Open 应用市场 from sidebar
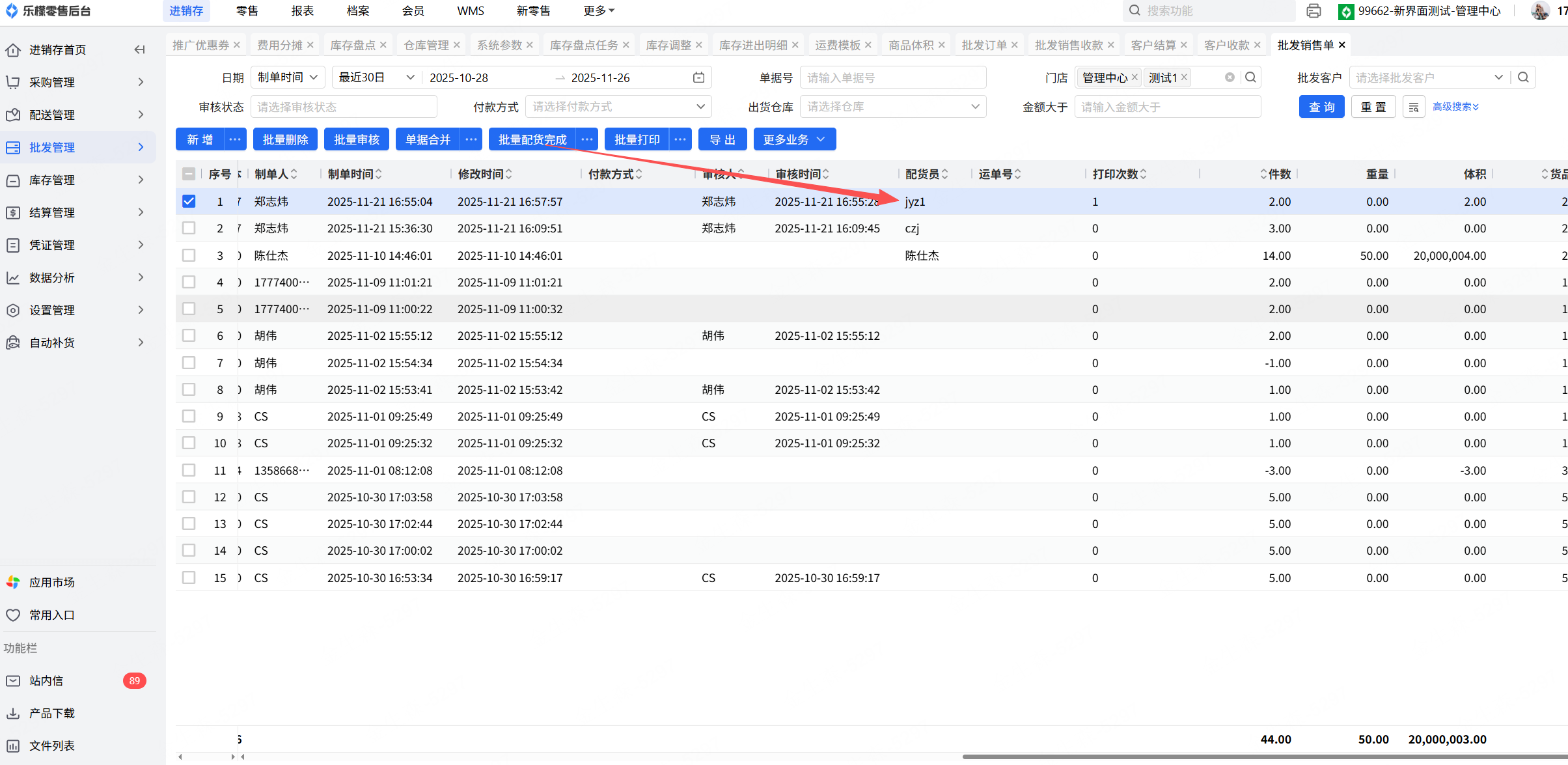 point(51,582)
